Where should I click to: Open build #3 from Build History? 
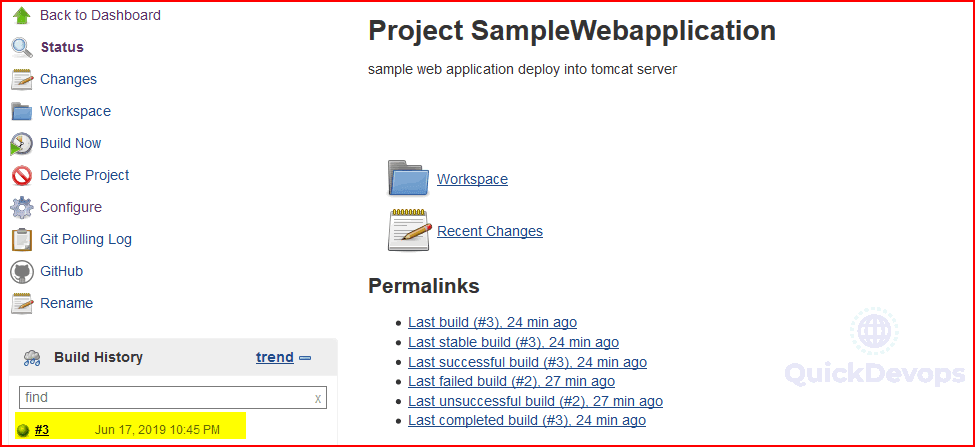coord(42,430)
